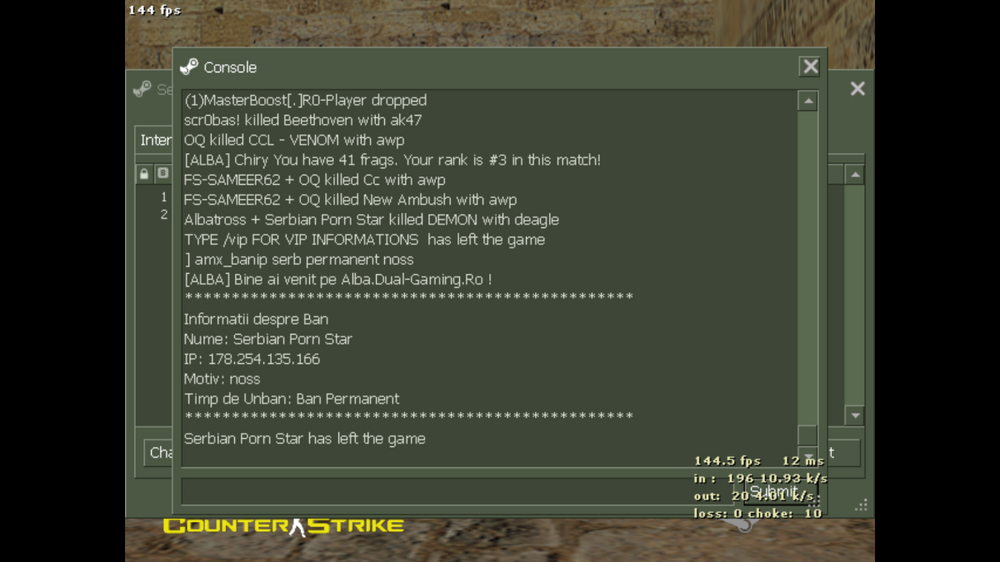Grab the server browser resize grip corner
Viewport: 1000px width, 562px height.
click(861, 505)
